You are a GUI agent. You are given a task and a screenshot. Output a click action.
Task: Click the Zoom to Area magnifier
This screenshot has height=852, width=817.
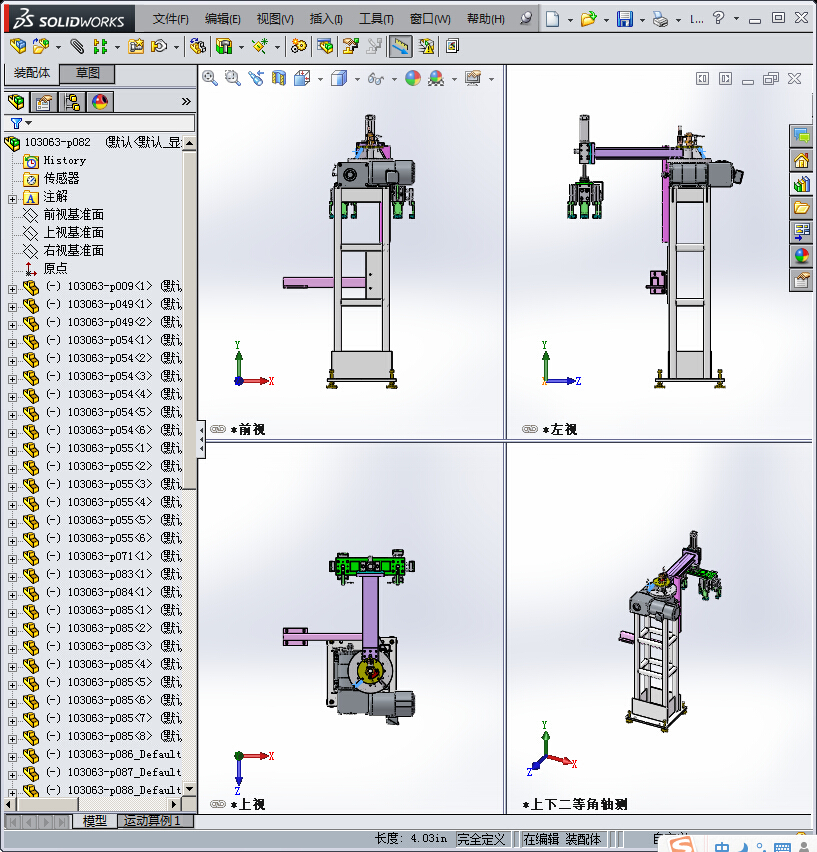[233, 78]
